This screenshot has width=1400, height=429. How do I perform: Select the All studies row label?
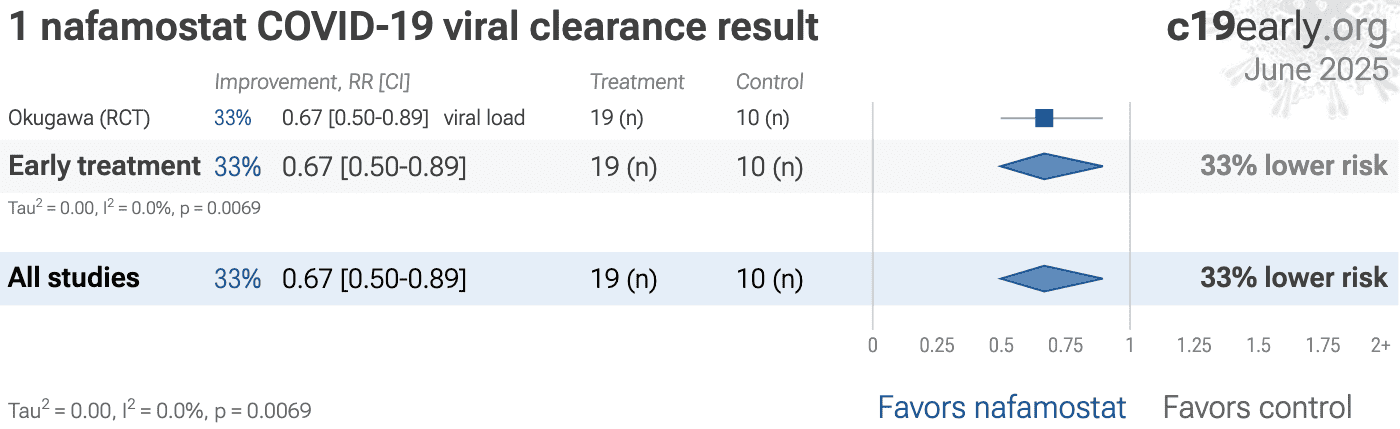click(x=74, y=277)
